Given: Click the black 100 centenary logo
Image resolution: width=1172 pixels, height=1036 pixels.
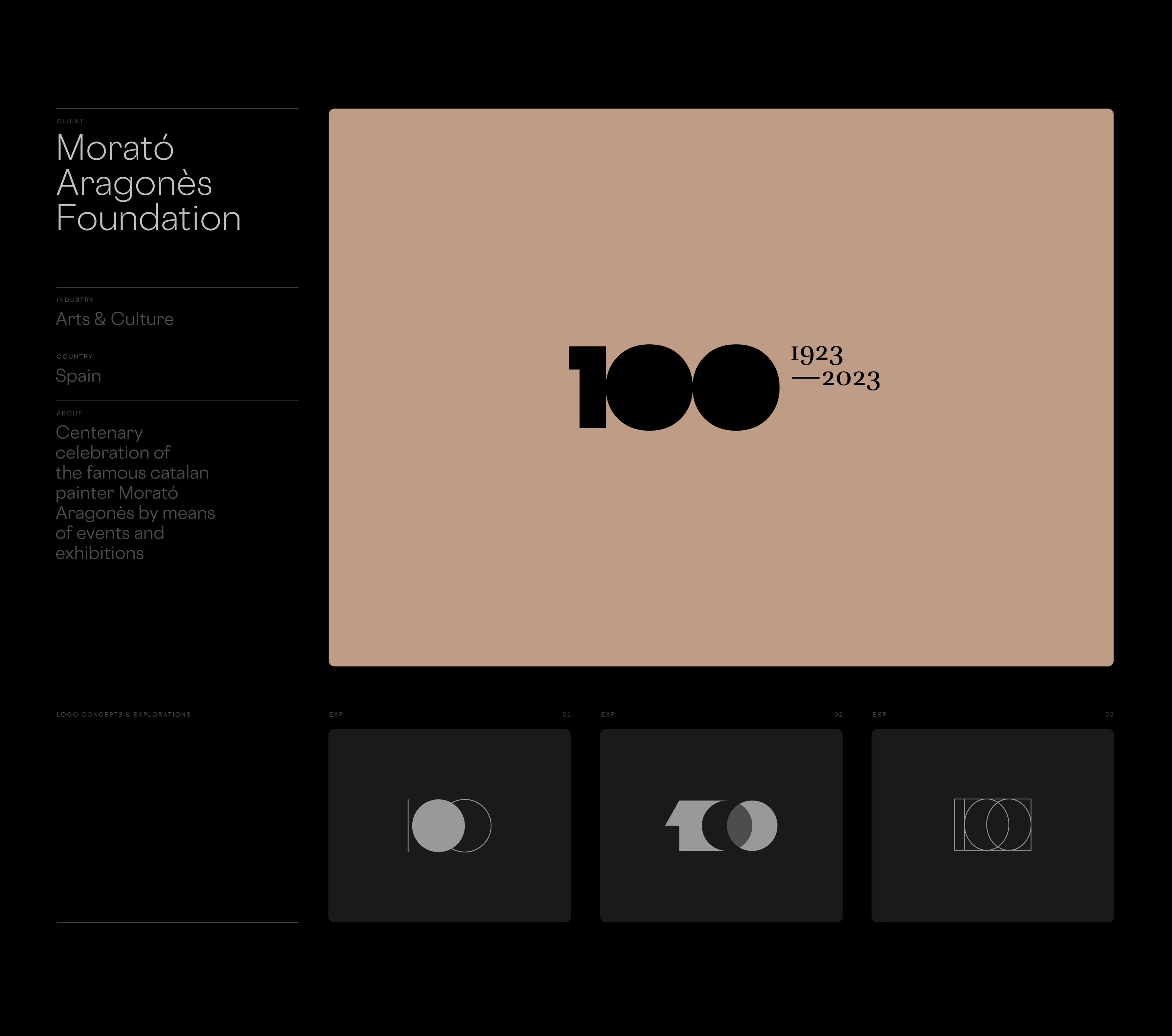Looking at the screenshot, I should [674, 387].
